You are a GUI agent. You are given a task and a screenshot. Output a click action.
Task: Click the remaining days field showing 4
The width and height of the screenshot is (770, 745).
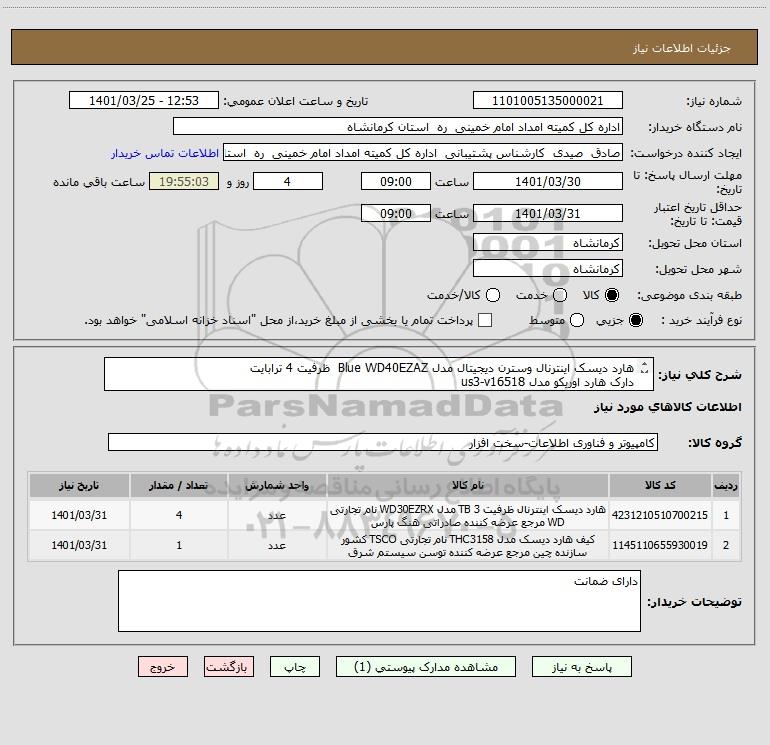[x=288, y=181]
